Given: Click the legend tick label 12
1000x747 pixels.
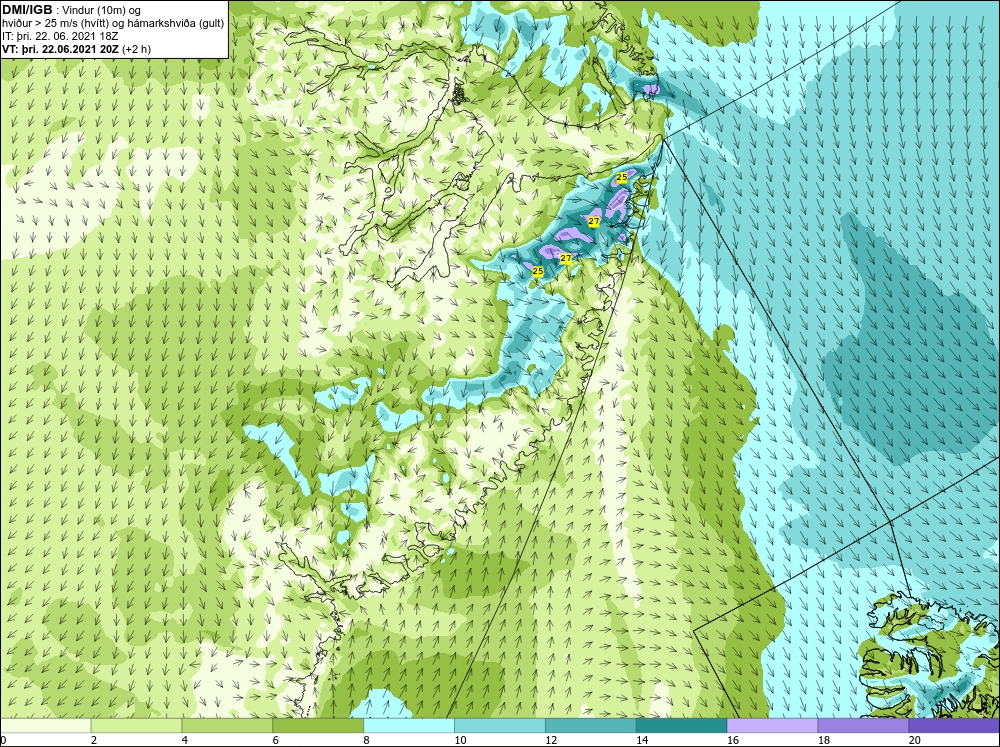Looking at the screenshot, I should point(551,740).
